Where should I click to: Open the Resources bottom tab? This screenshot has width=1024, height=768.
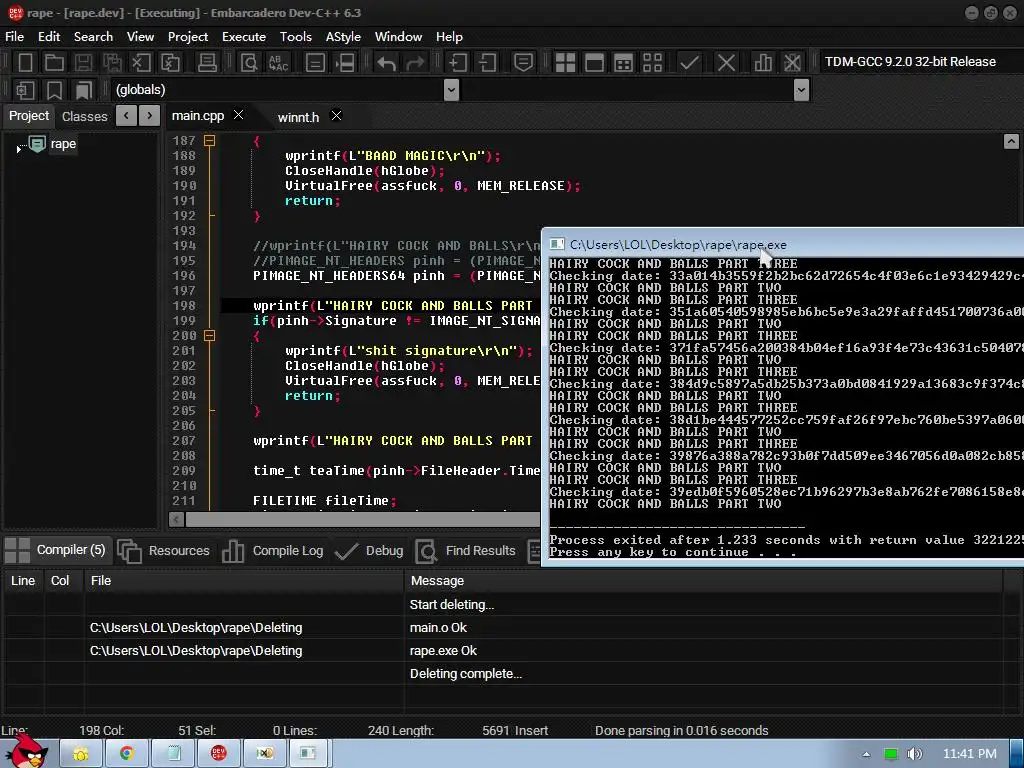coord(164,551)
